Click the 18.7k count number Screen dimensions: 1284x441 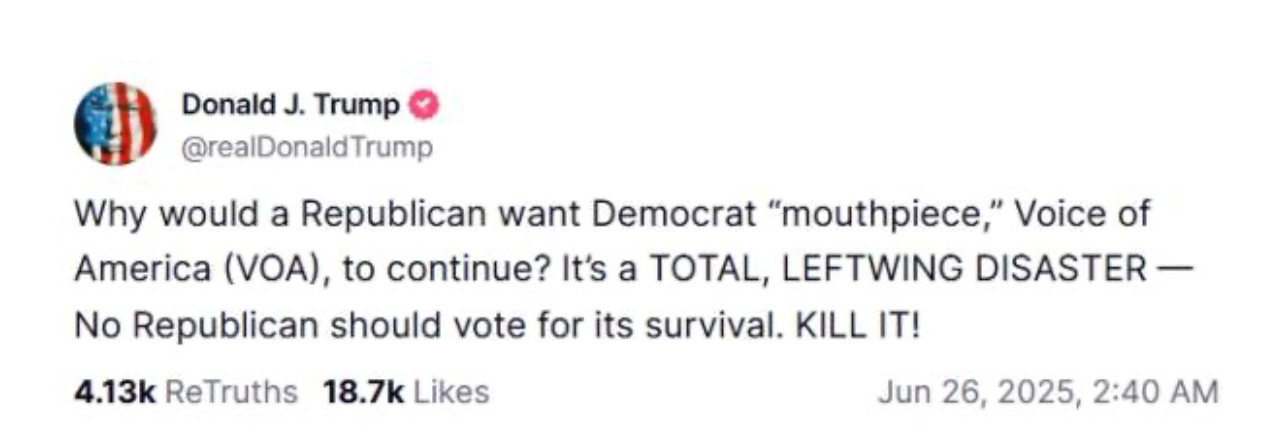pos(362,391)
